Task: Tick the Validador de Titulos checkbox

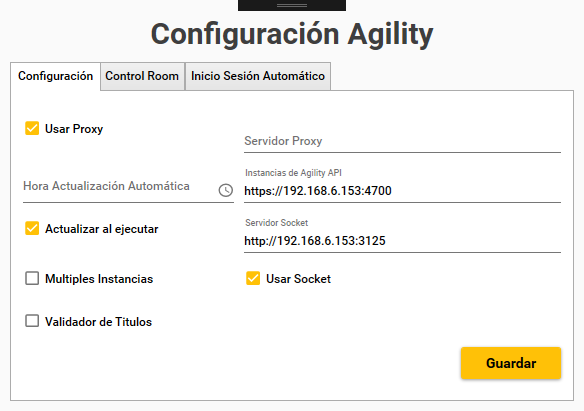Action: coord(32,321)
